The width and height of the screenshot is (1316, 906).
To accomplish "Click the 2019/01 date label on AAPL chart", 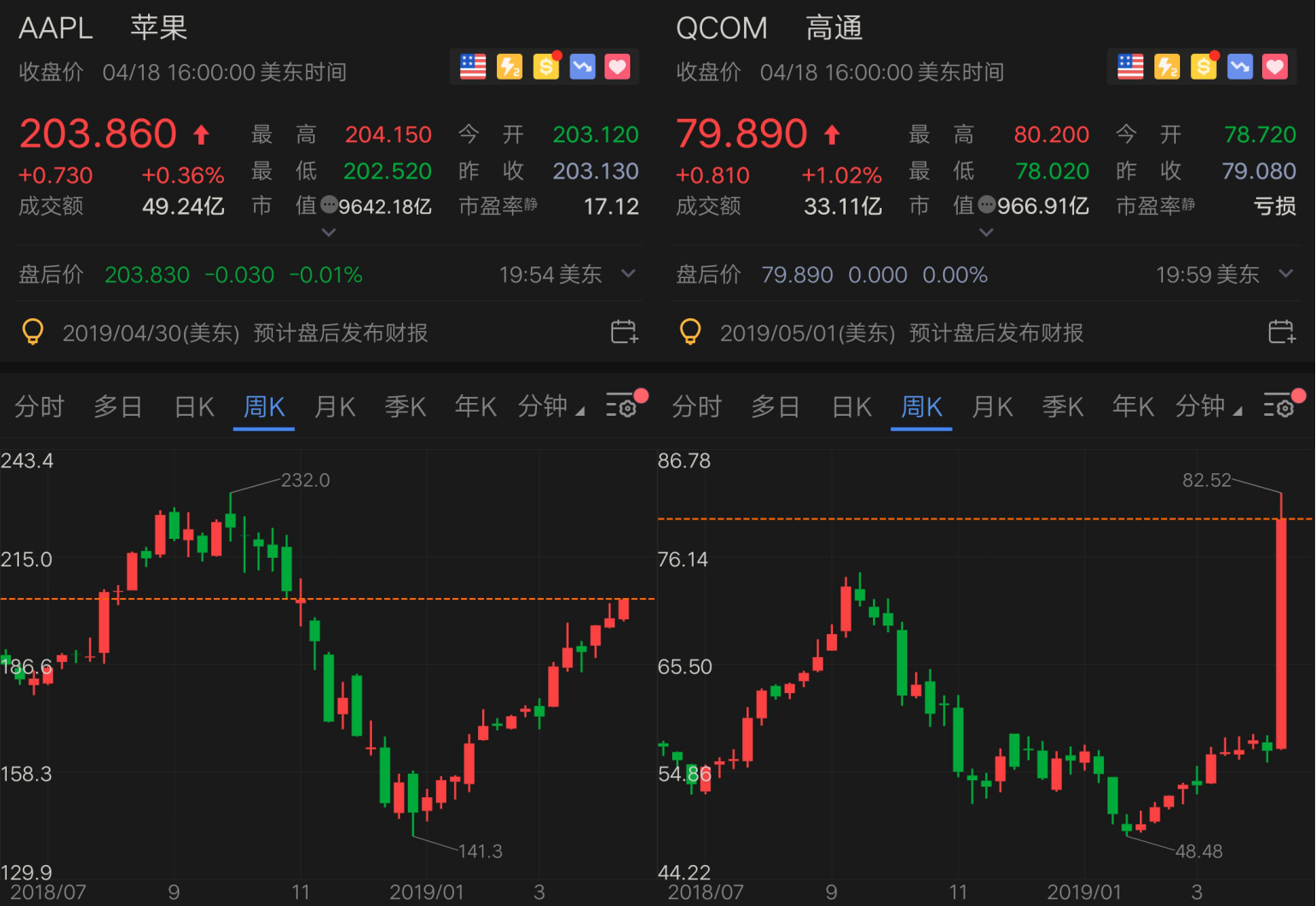I will pyautogui.click(x=427, y=892).
